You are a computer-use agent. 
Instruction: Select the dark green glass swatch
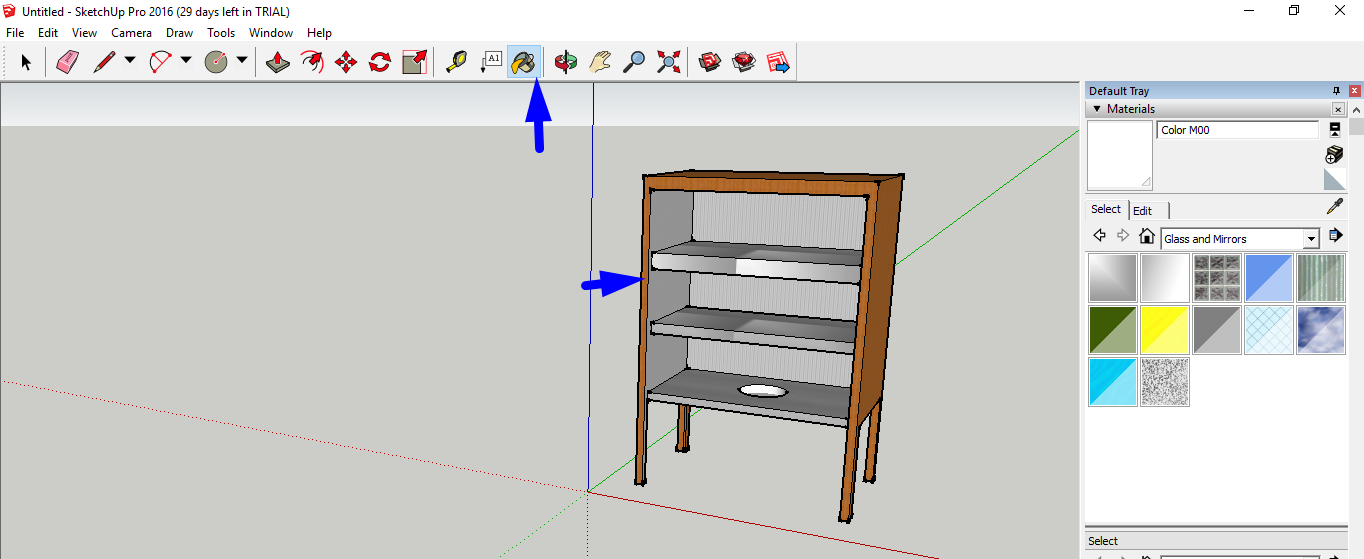tap(1113, 330)
